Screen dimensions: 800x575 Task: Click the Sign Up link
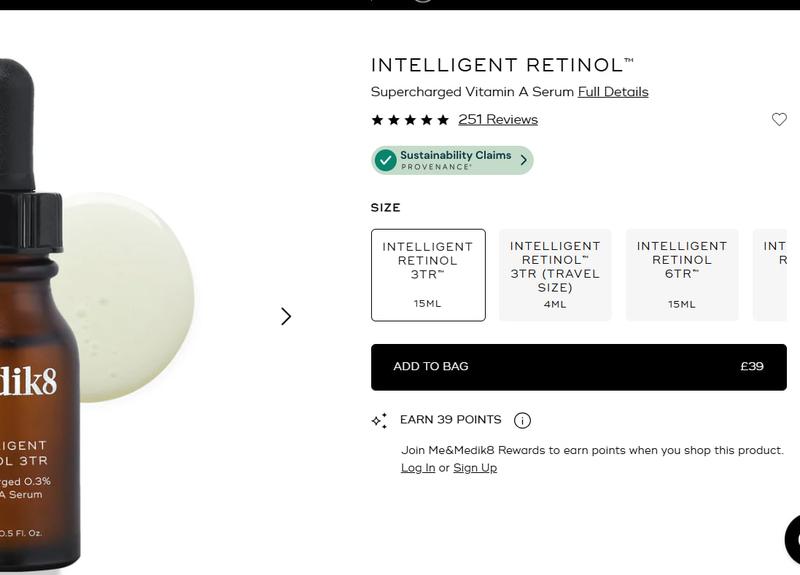[474, 468]
